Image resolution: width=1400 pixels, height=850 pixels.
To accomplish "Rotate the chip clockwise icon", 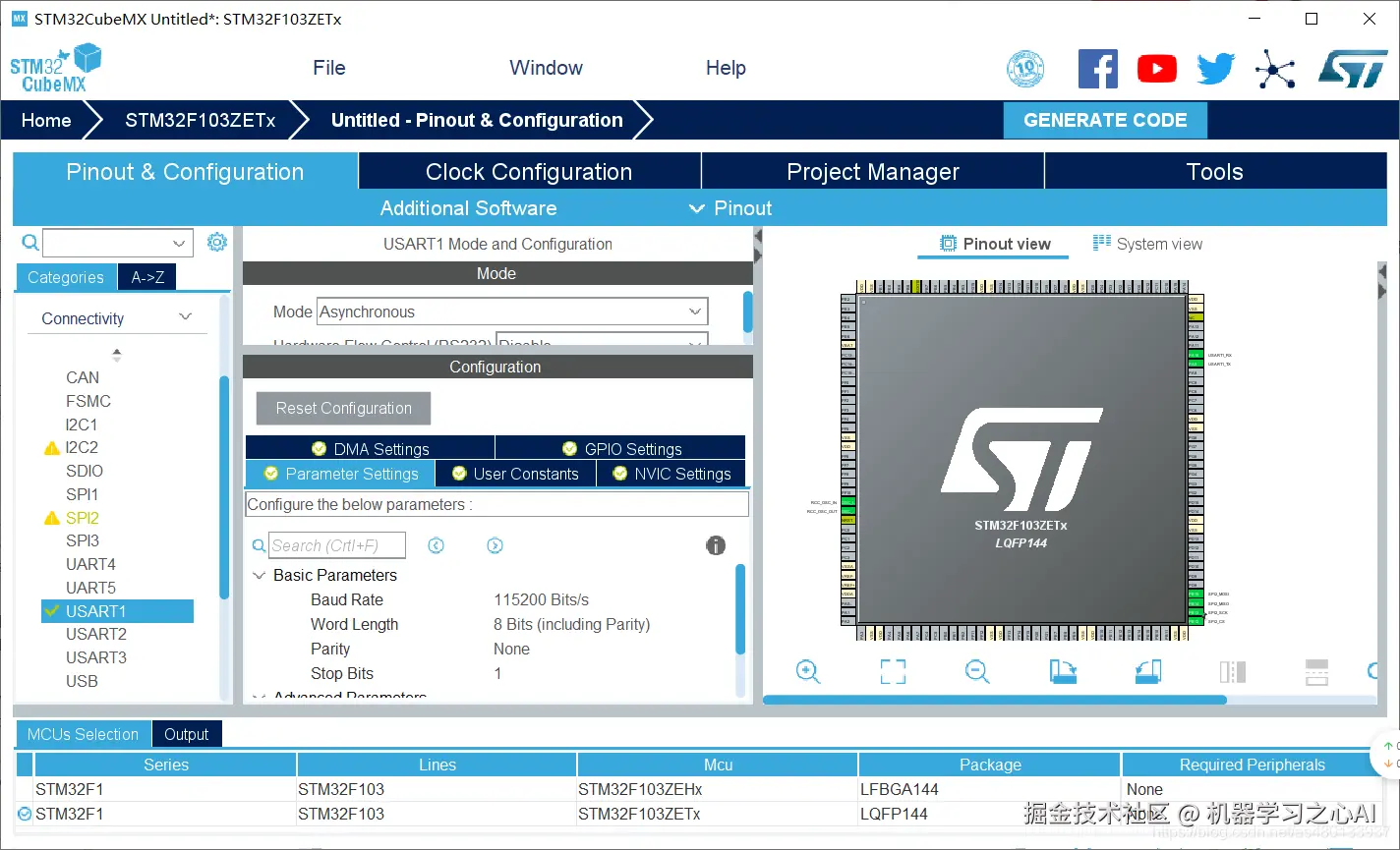I will 1063,672.
